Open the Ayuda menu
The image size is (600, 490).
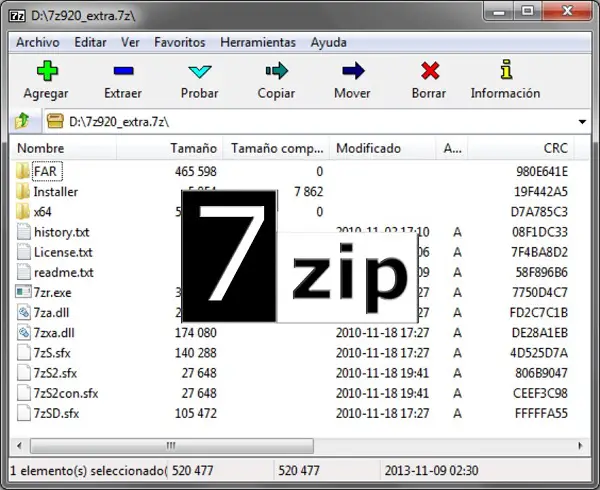[329, 42]
